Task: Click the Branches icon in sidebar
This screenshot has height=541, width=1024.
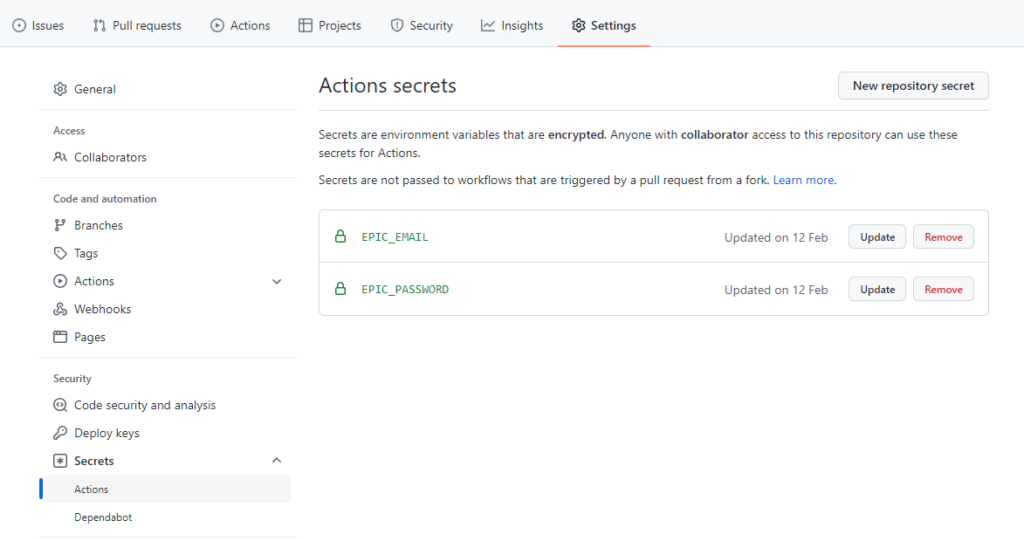Action: pos(60,225)
